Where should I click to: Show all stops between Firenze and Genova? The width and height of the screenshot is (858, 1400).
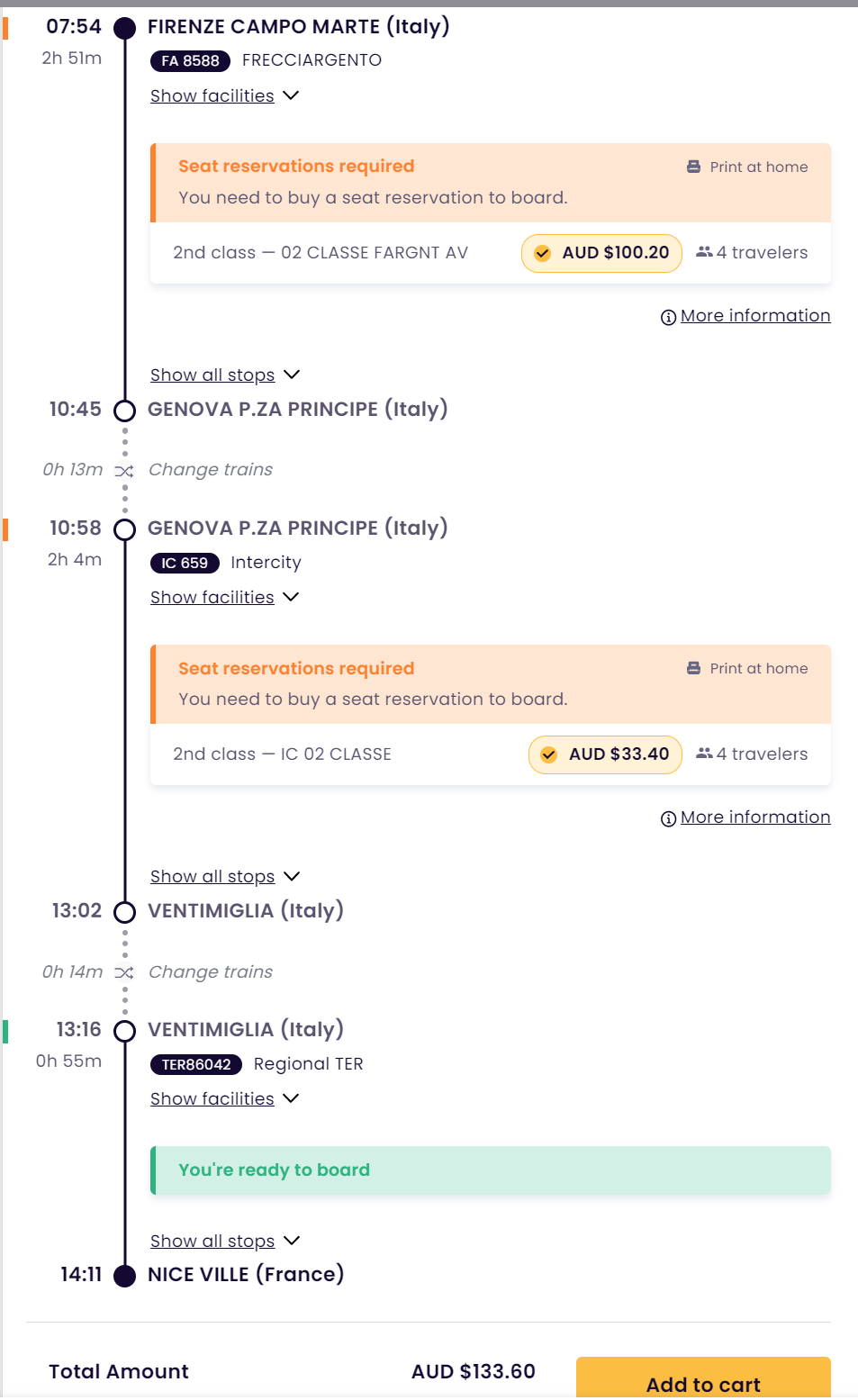(225, 375)
